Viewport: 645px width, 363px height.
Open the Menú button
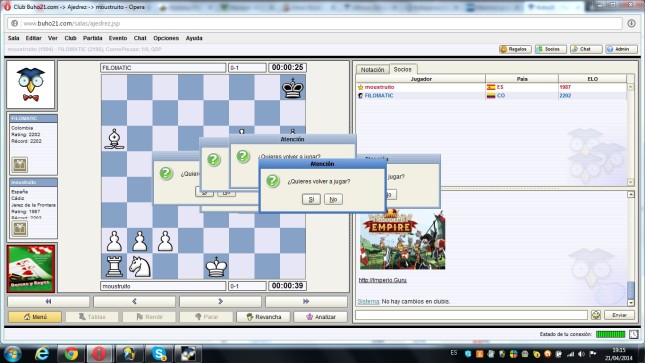[35, 316]
